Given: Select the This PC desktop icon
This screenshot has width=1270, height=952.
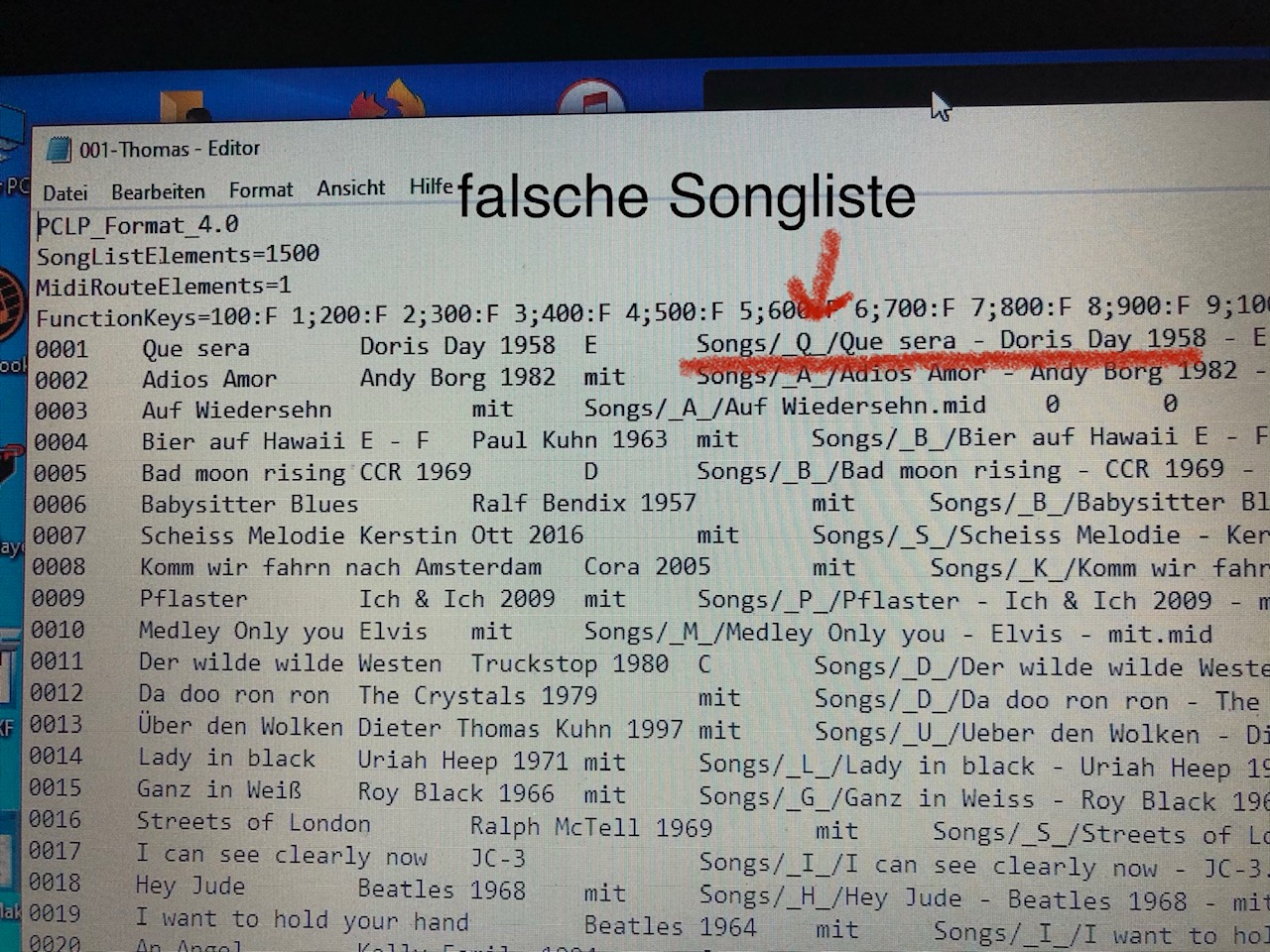Looking at the screenshot, I should click(12, 149).
